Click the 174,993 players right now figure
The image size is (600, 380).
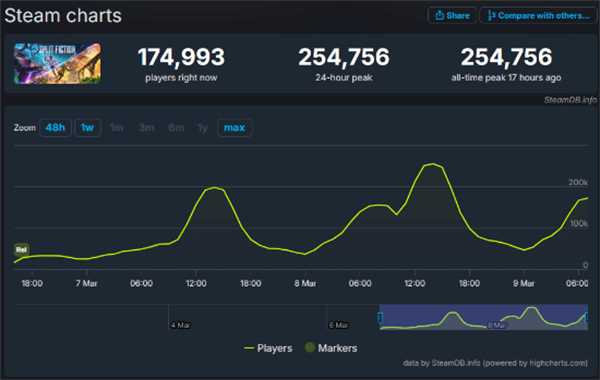pos(181,57)
